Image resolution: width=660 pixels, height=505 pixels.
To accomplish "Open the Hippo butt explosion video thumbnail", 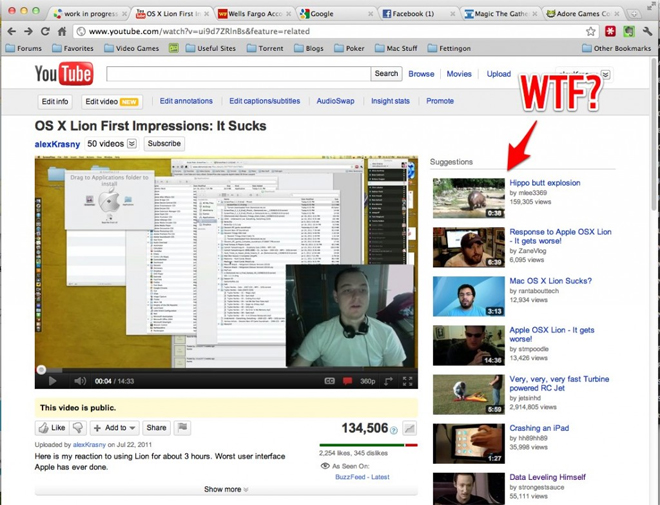I will point(468,198).
